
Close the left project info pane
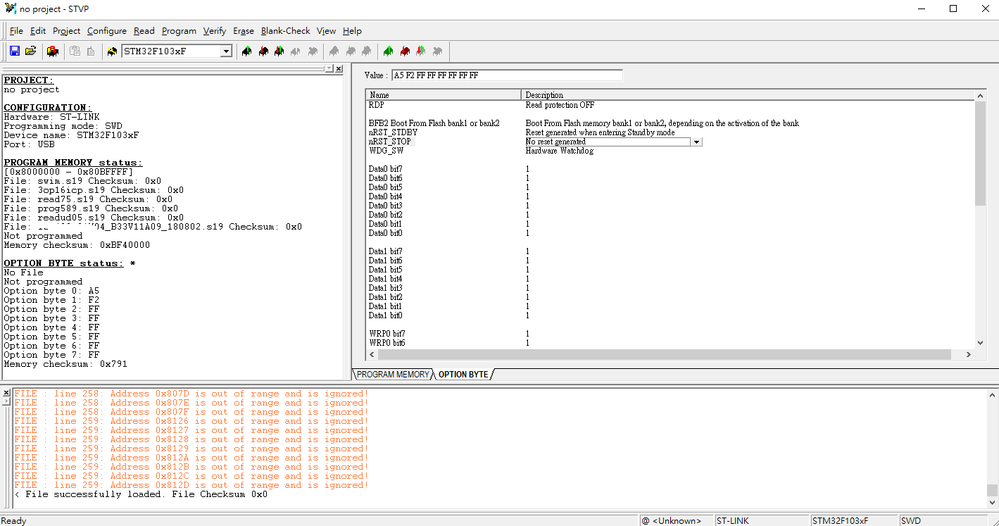[339, 69]
